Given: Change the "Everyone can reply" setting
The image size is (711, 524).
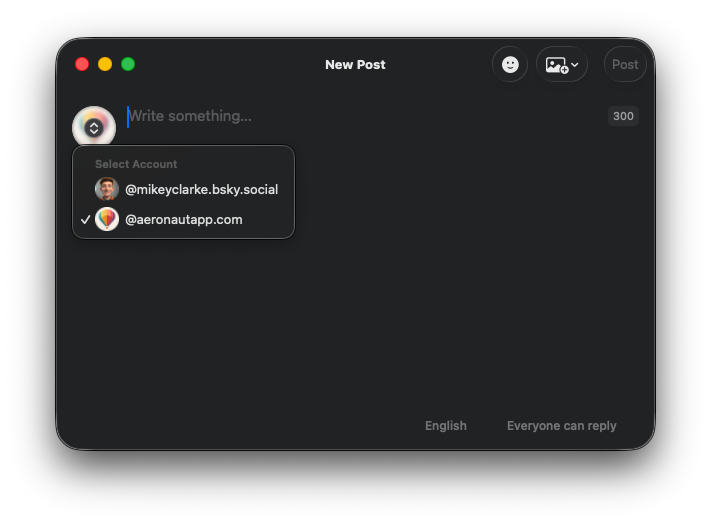Looking at the screenshot, I should [561, 425].
